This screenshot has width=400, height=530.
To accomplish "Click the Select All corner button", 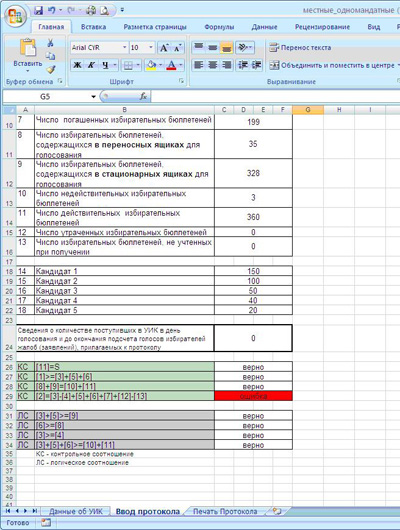I will 9,110.
